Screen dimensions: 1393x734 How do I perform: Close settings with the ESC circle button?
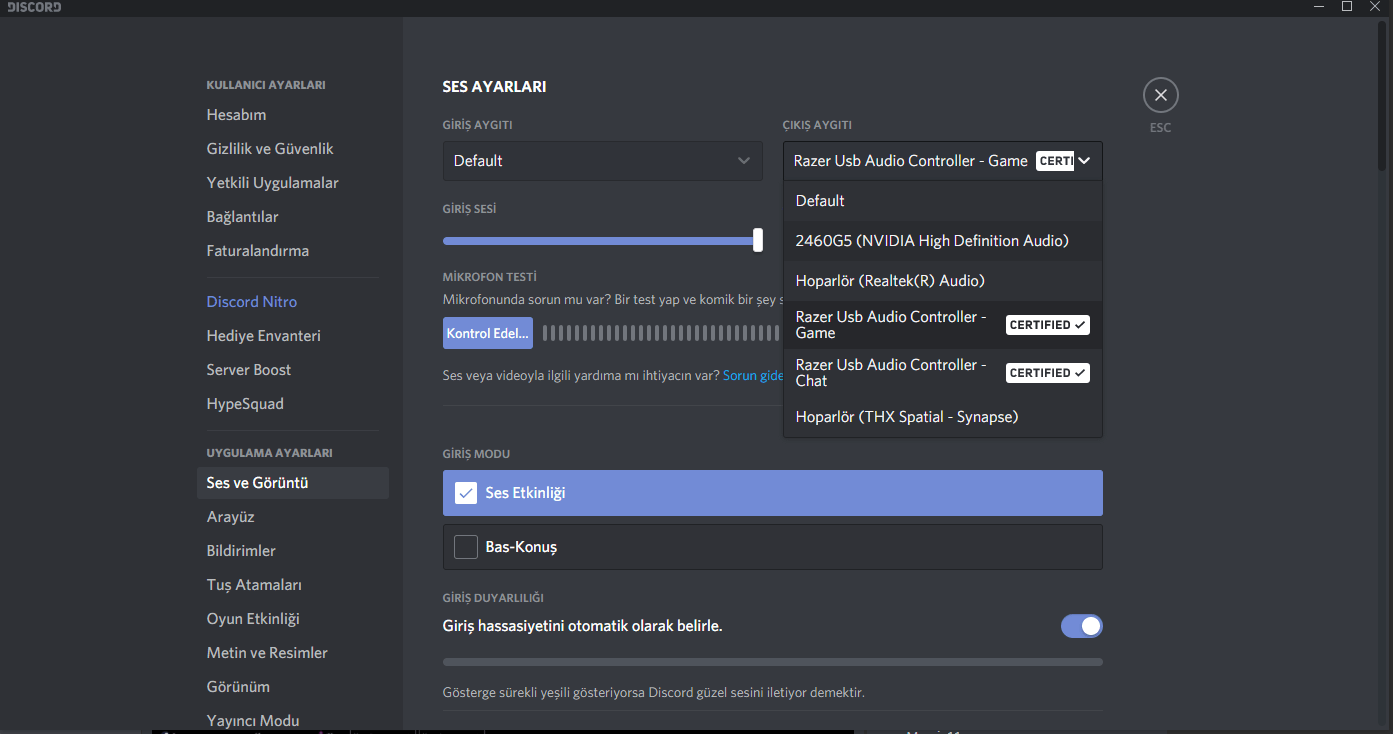pyautogui.click(x=1160, y=95)
